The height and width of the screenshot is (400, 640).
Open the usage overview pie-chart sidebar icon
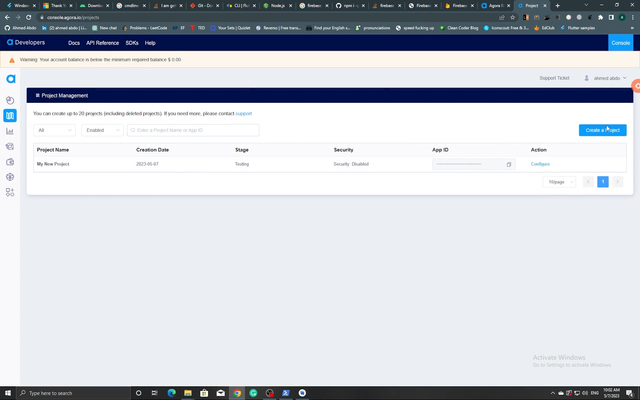(x=10, y=100)
